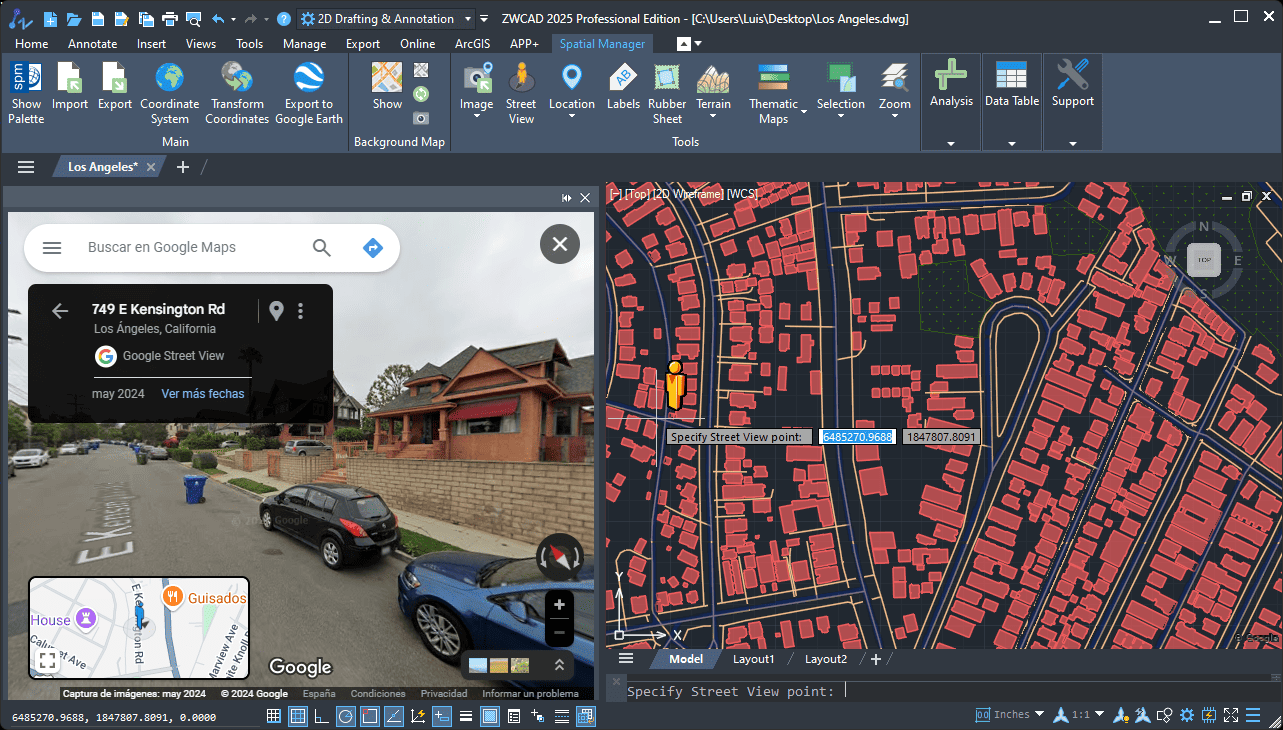Click the Street View minimap thumbnail
Screen dimensions: 1283x730
[x=139, y=627]
